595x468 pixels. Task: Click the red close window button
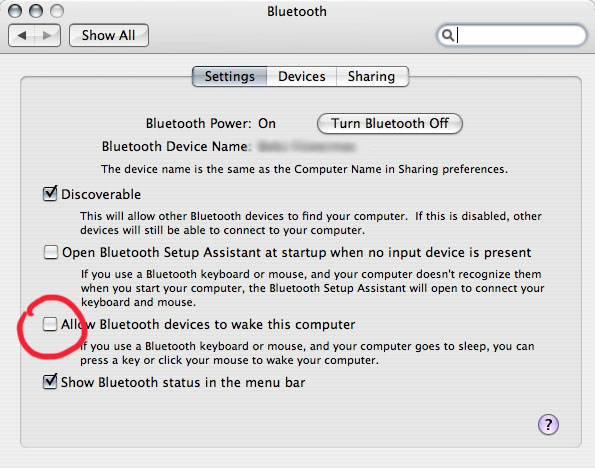[x=15, y=11]
